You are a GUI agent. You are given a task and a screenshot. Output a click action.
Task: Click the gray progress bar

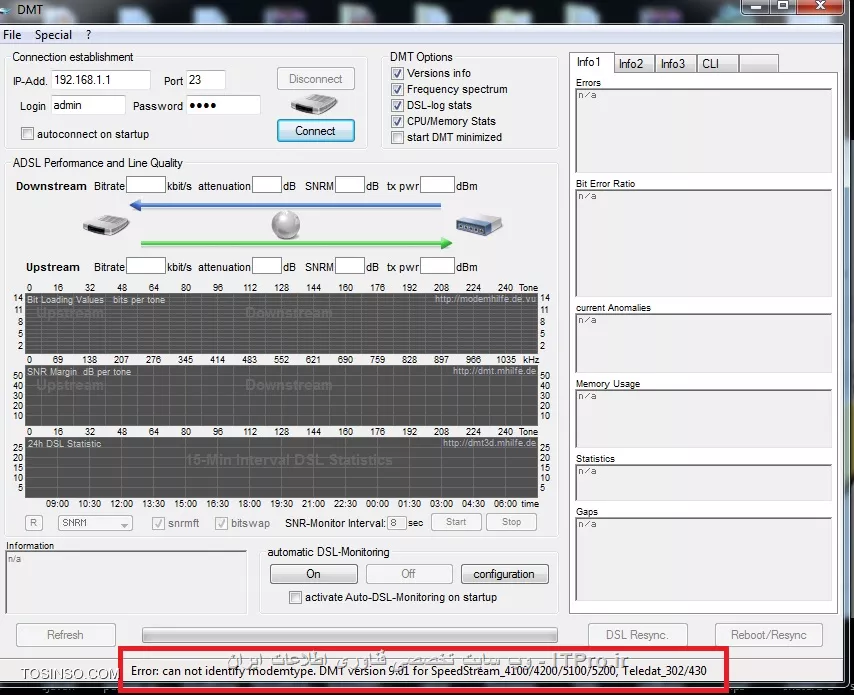tap(350, 635)
